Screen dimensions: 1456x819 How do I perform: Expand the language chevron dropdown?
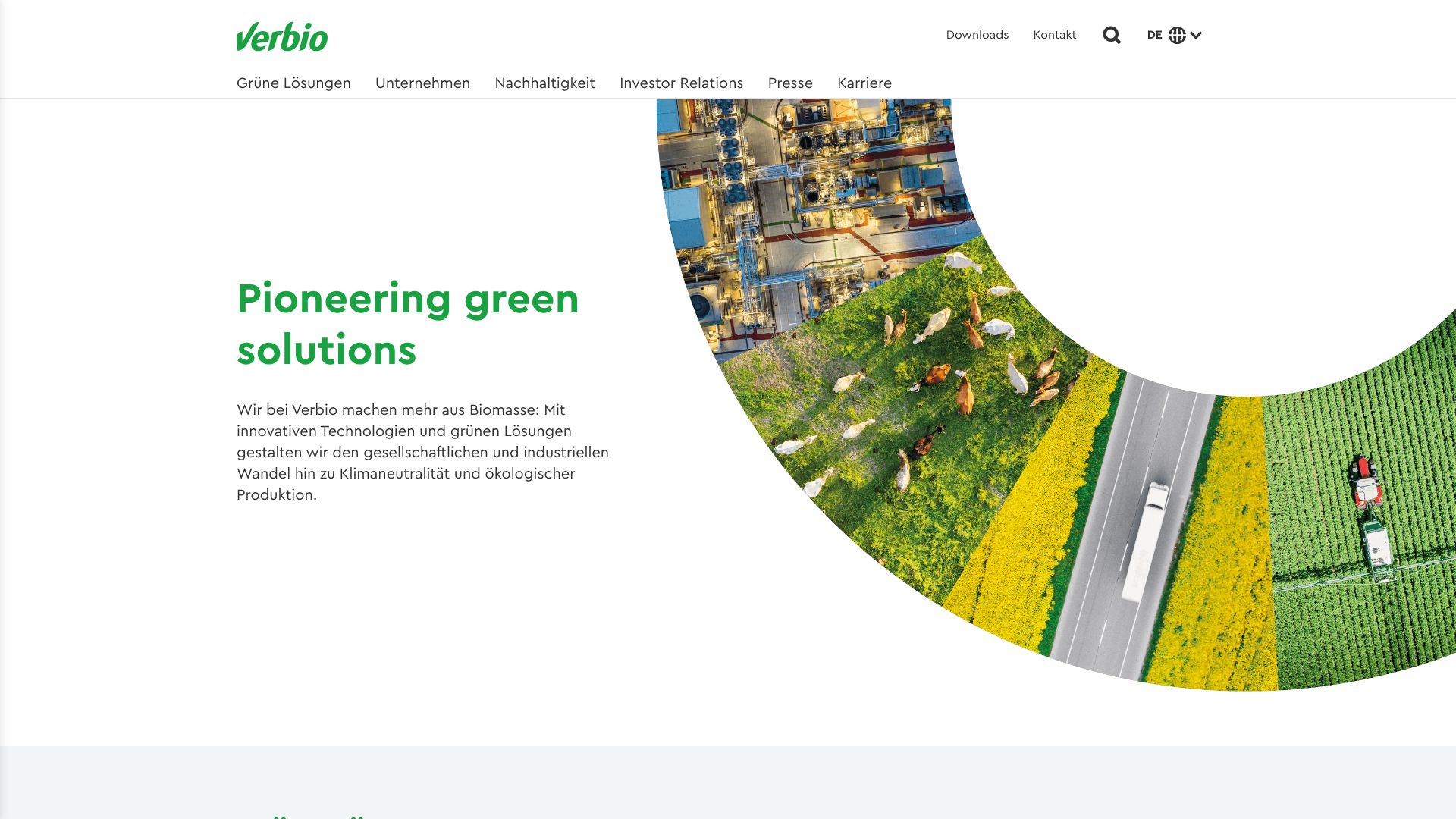(1196, 35)
